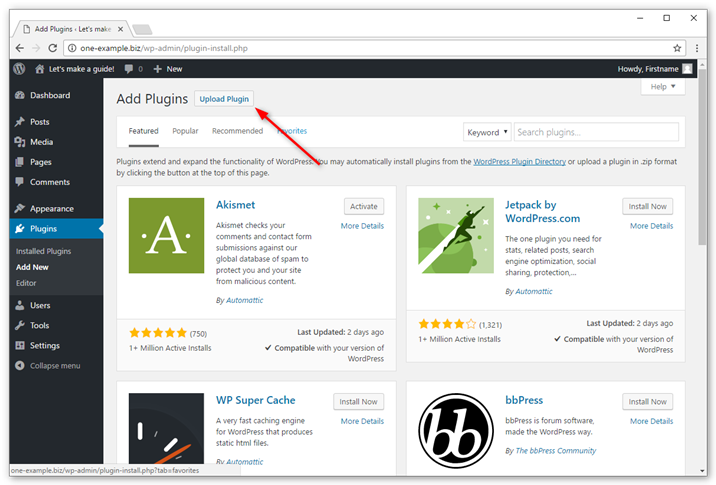Click the Pages icon in sidebar
This screenshot has height=485, width=716.
[x=20, y=162]
